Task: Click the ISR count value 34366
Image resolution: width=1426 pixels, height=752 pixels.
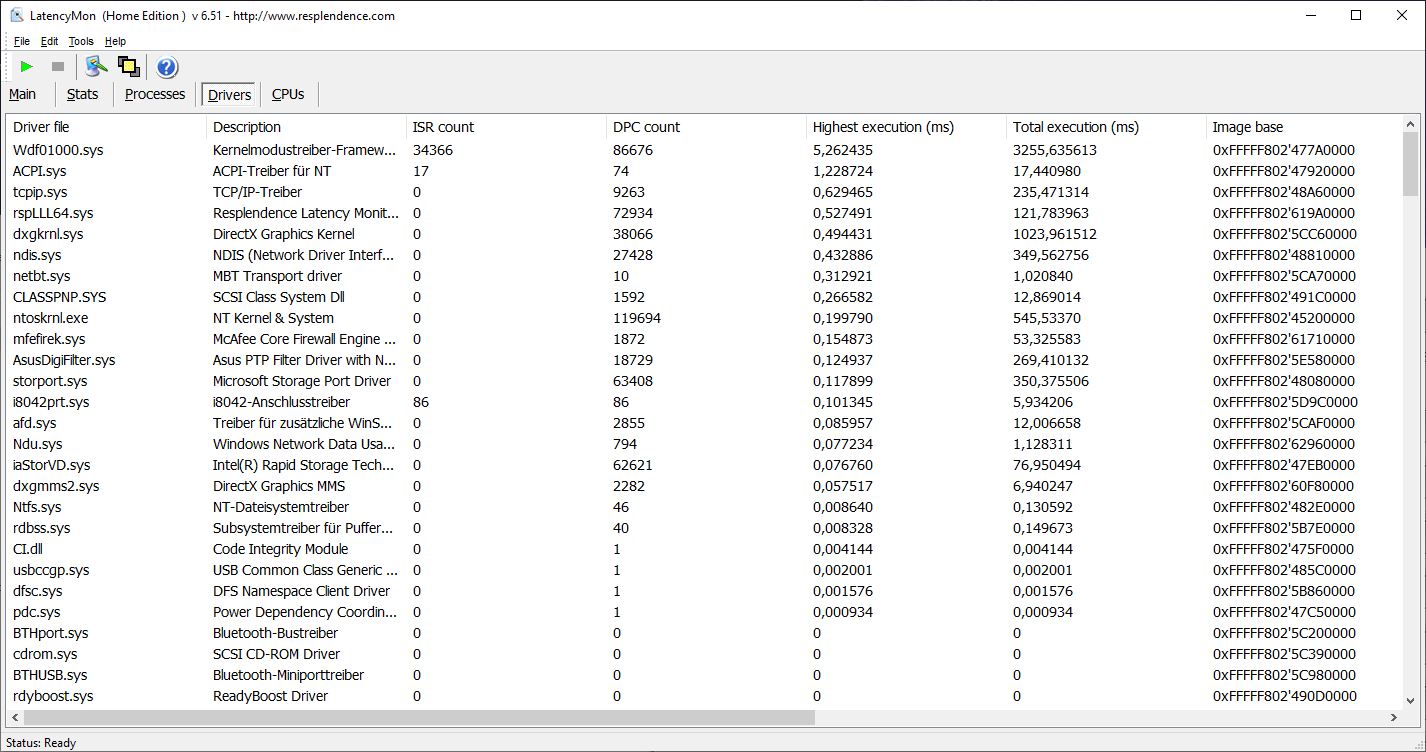Action: click(x=433, y=150)
